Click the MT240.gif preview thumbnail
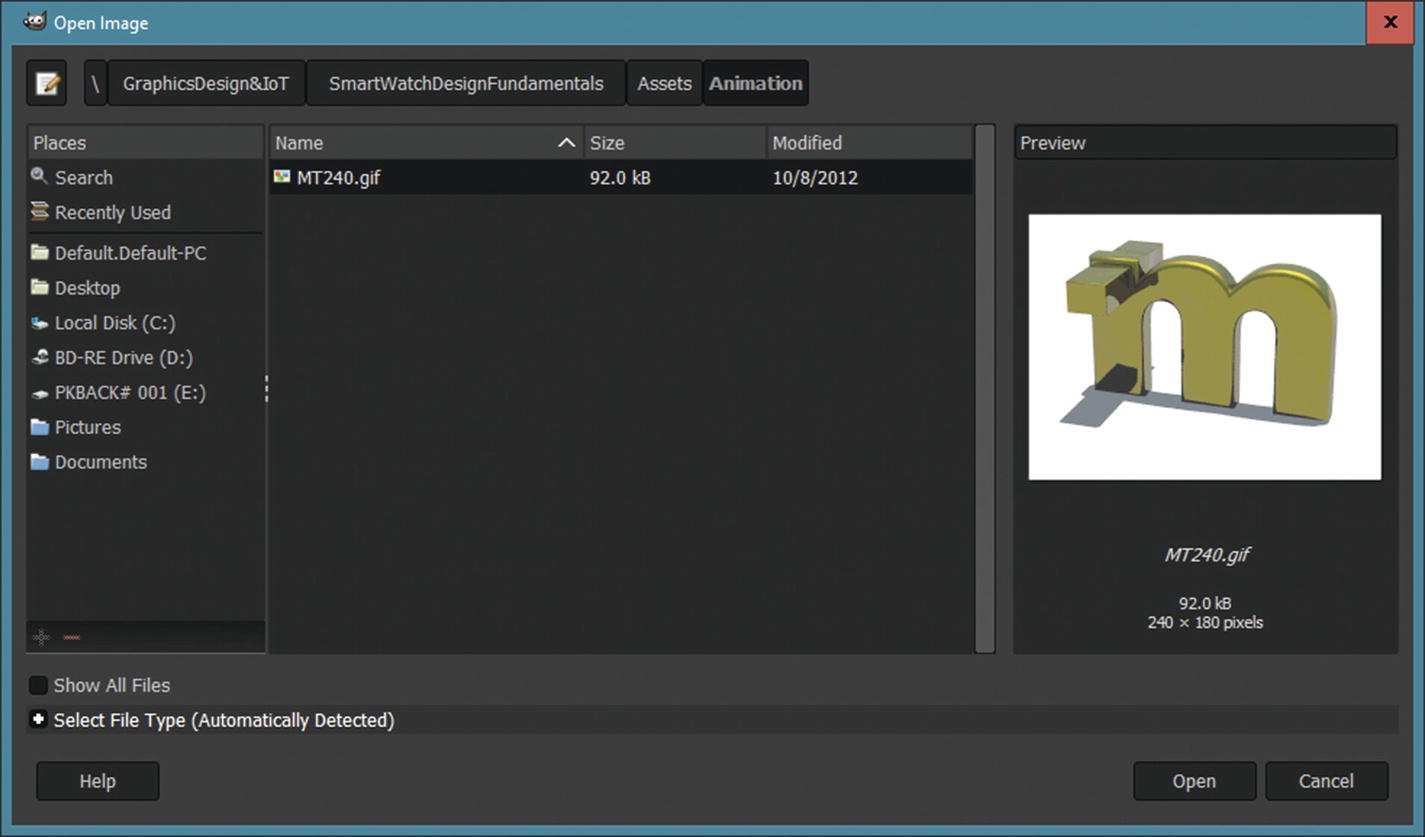The image size is (1425, 837). (1205, 347)
